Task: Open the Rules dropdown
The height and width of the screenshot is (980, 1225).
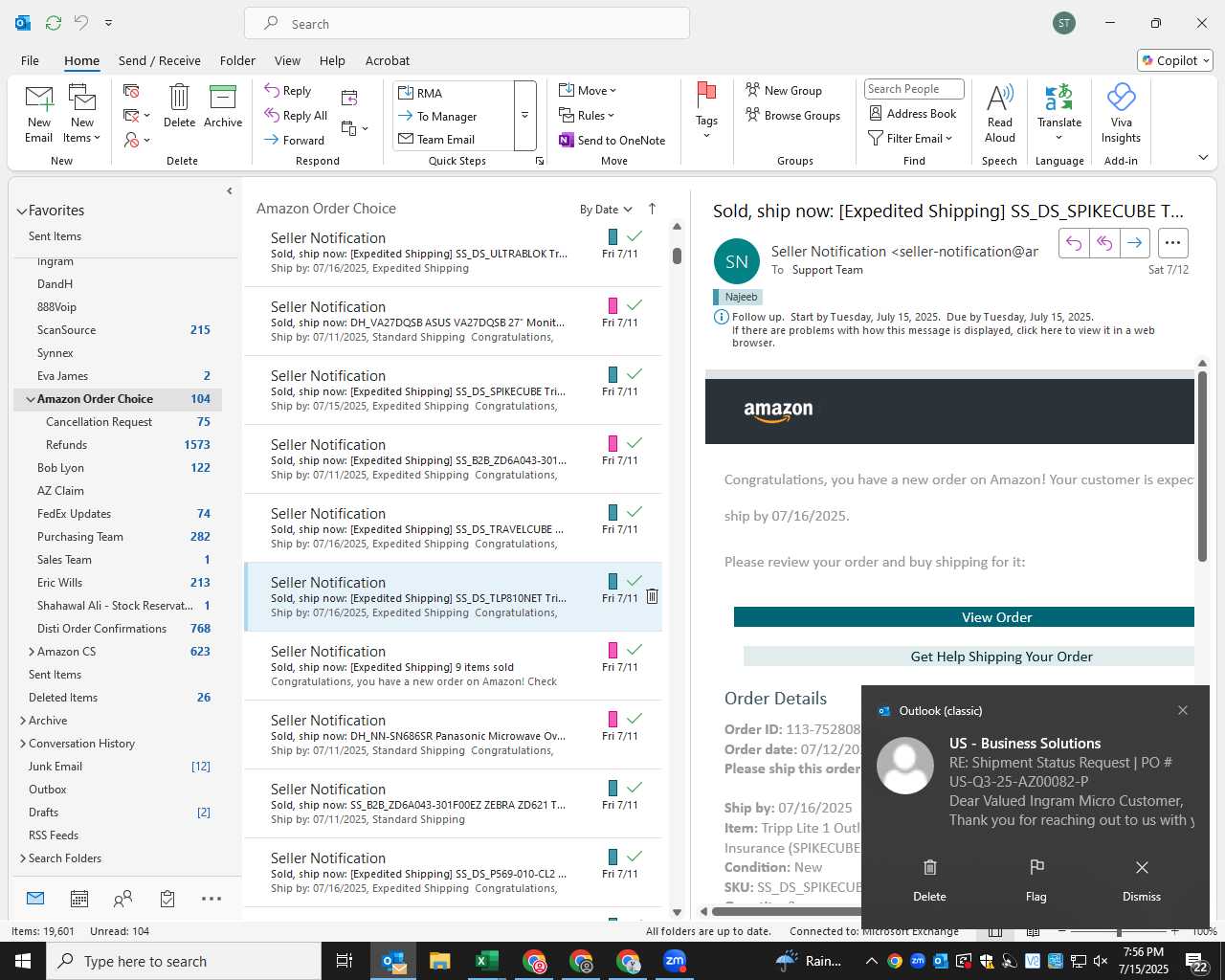Action: (x=587, y=115)
